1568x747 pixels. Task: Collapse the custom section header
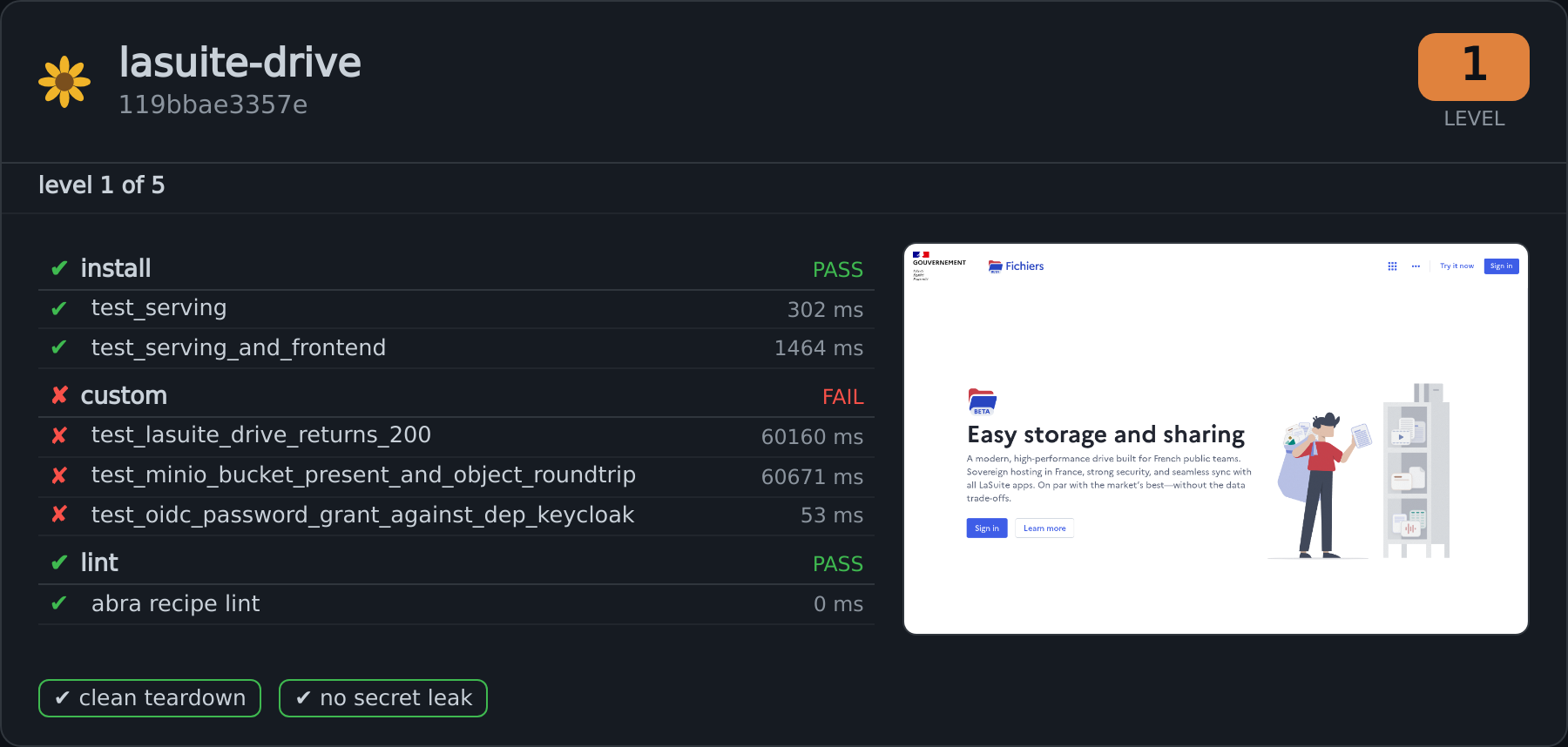[x=456, y=395]
